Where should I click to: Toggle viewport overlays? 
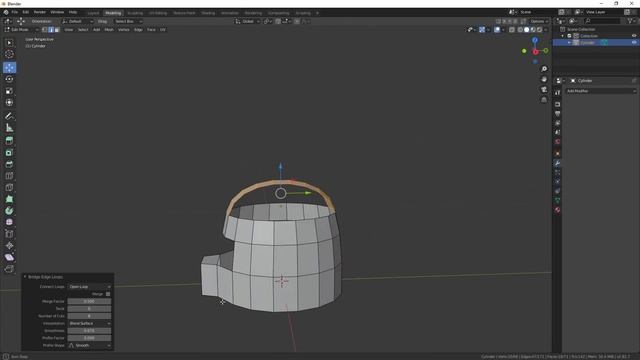tap(497, 30)
